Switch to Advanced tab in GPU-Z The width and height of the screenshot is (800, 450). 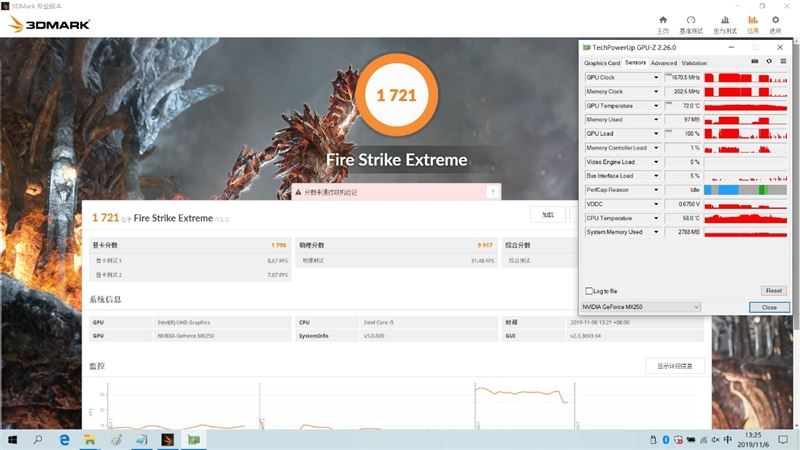(664, 63)
